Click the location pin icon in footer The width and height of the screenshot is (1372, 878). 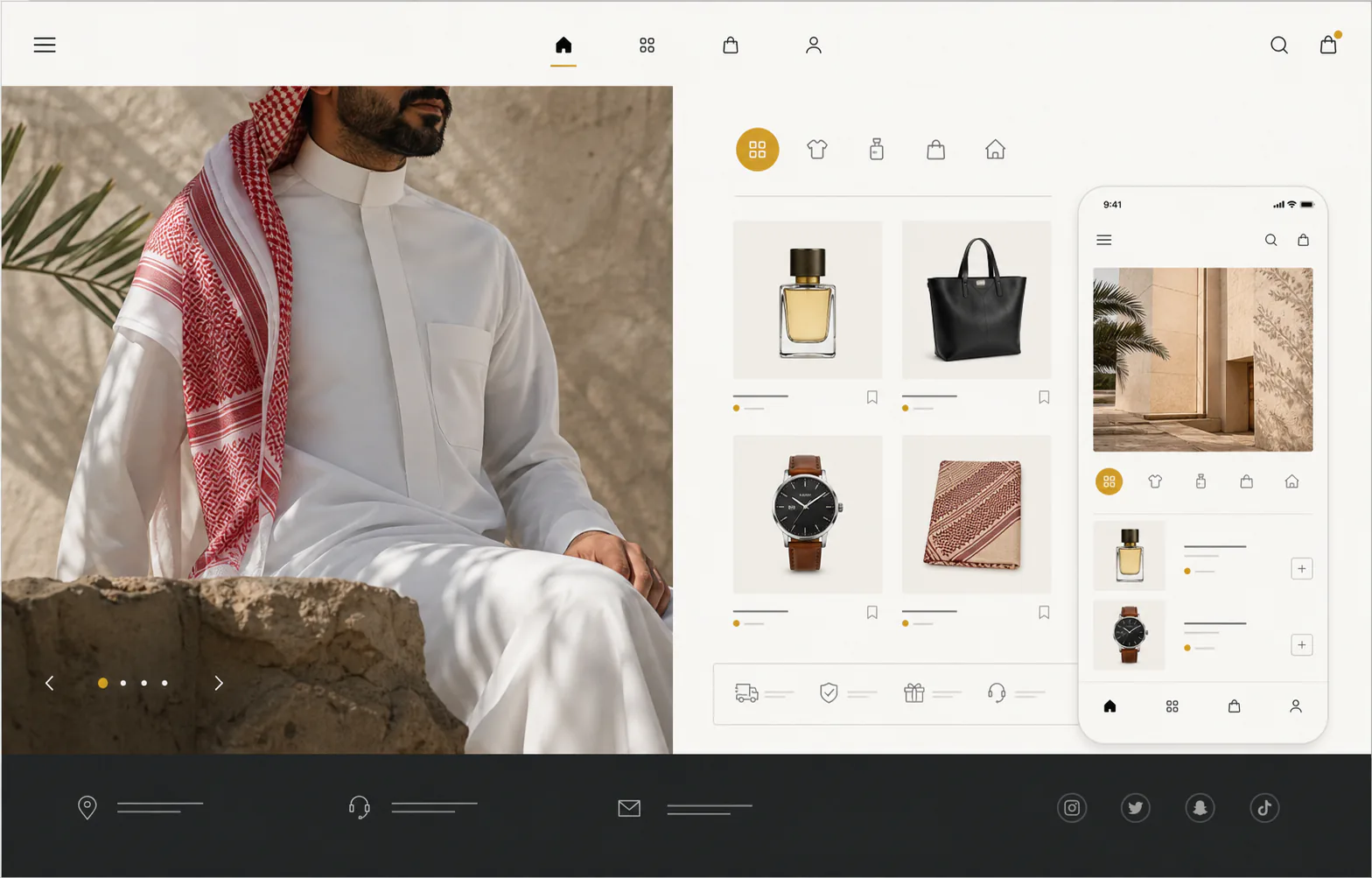click(87, 807)
